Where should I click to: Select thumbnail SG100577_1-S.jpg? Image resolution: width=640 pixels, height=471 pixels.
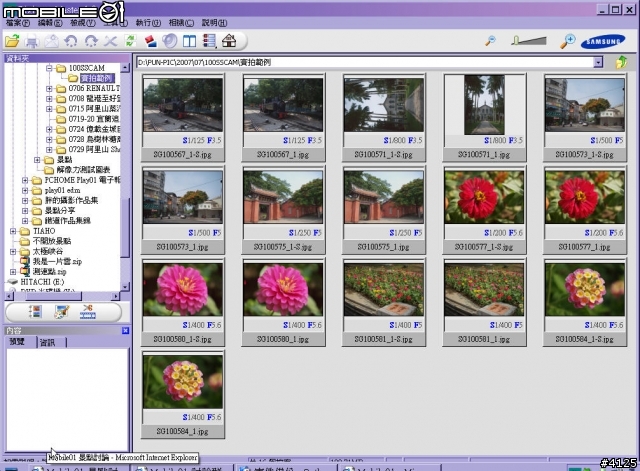tap(484, 210)
